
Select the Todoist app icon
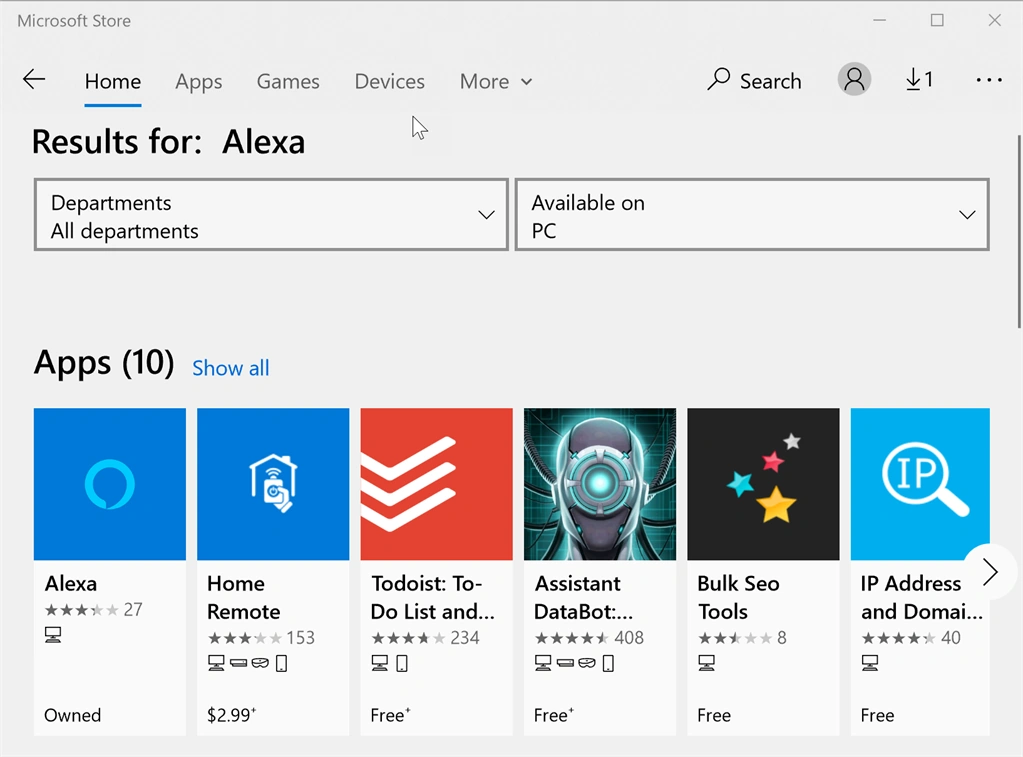click(x=436, y=484)
